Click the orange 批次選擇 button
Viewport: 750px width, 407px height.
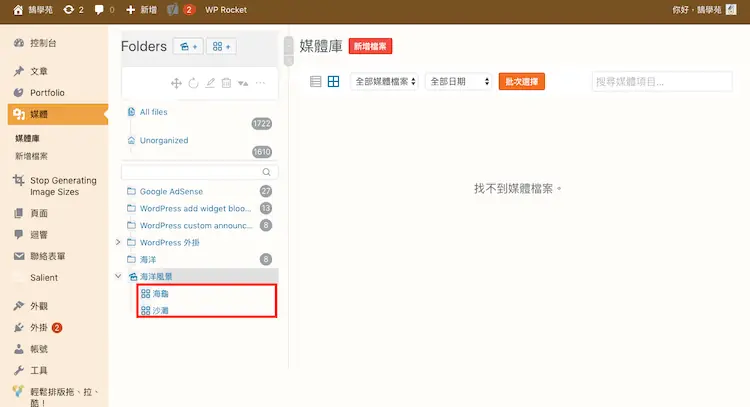(521, 82)
